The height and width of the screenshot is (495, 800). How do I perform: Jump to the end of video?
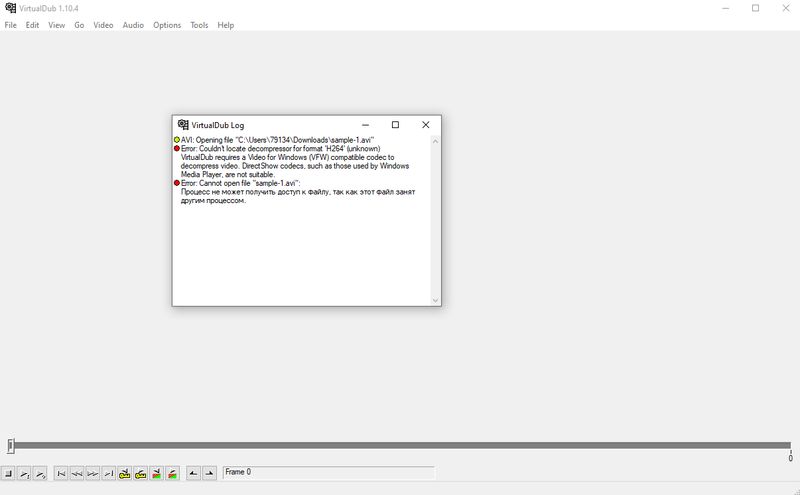(109, 473)
